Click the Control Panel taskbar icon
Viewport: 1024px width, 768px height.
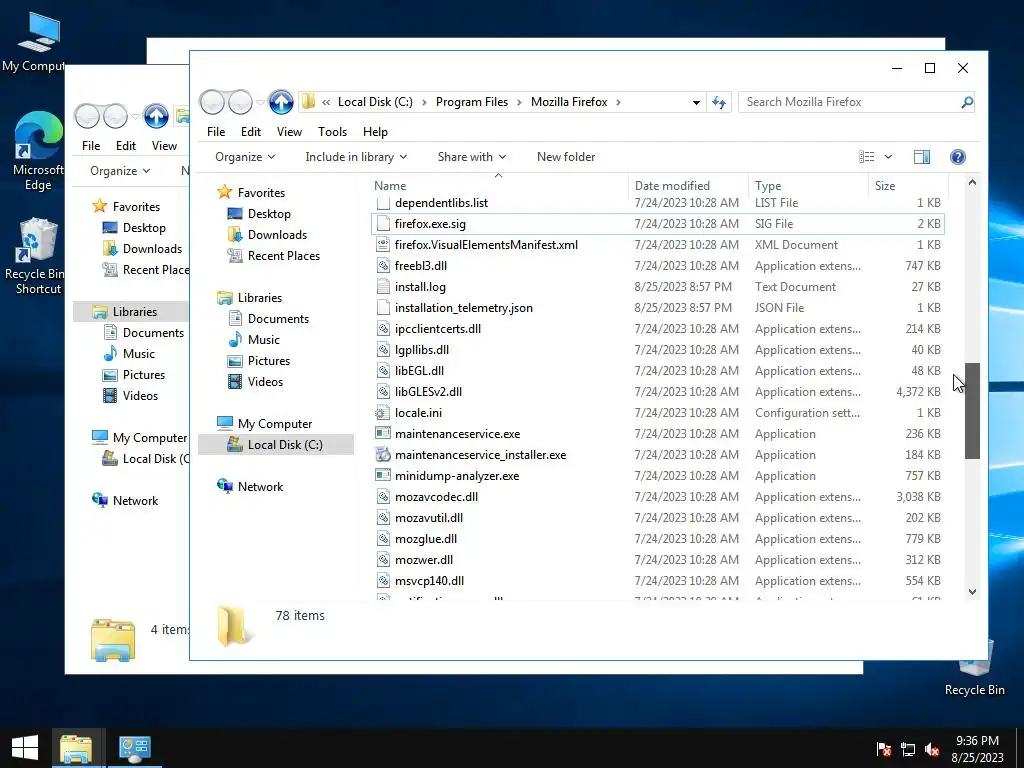coord(135,748)
